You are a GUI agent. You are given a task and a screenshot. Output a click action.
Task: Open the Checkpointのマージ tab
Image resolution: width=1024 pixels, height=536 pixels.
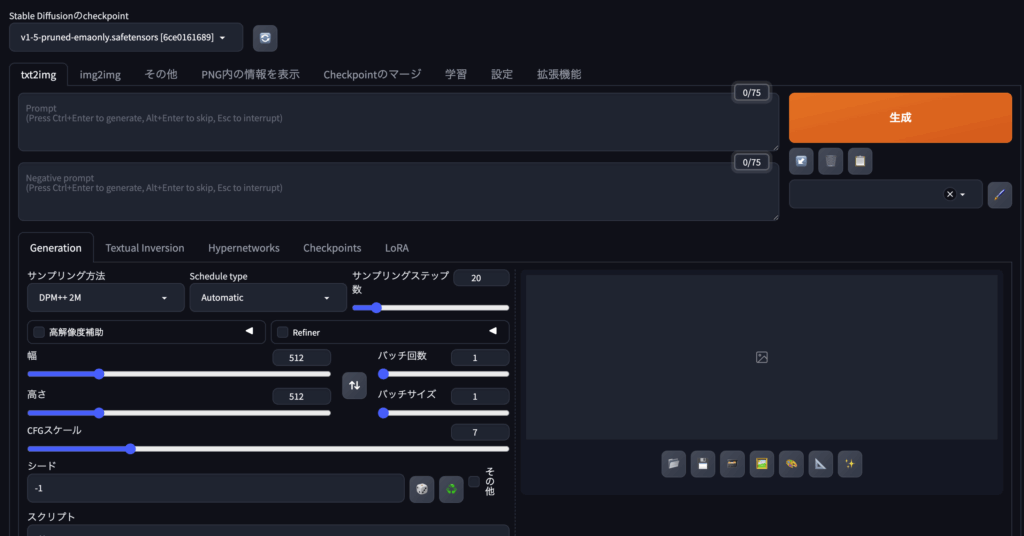coord(372,74)
